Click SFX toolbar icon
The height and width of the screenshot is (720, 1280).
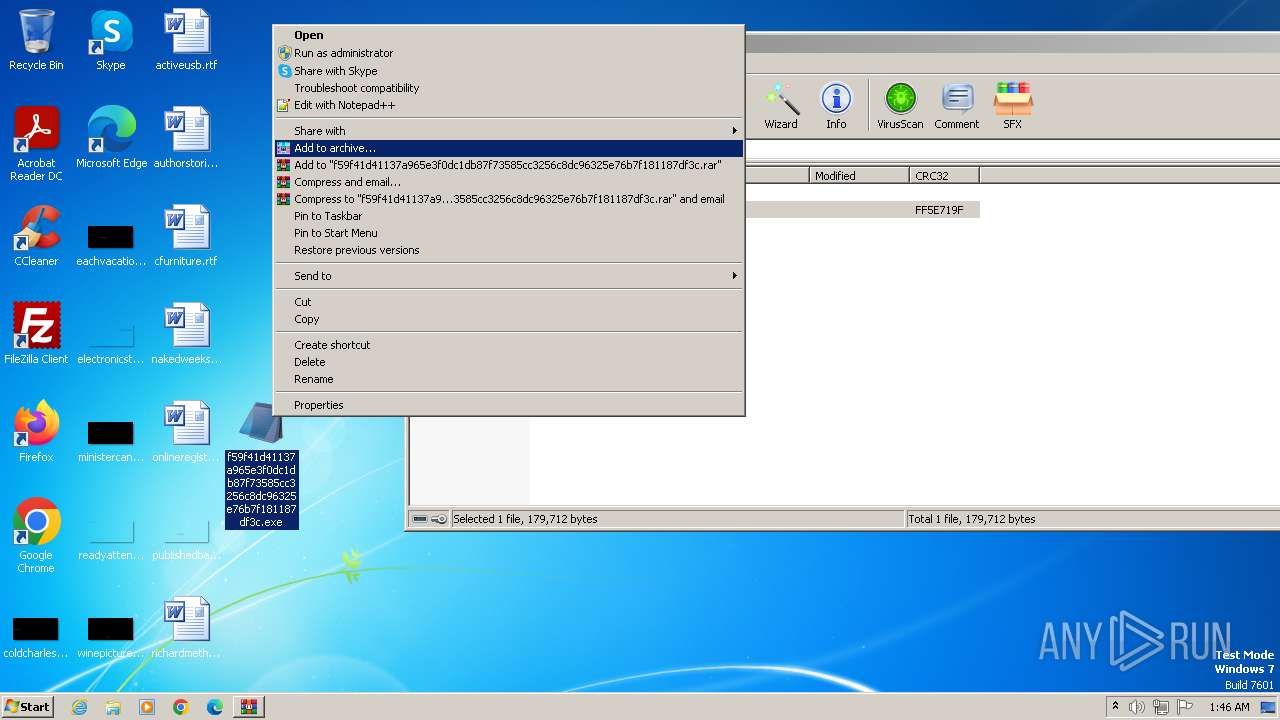click(x=1013, y=106)
